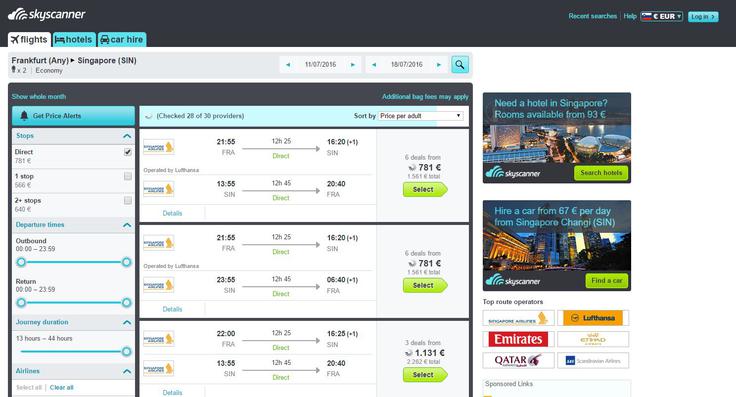Uncheck the Direct flights checkbox
This screenshot has height=397, width=736.
pos(127,152)
